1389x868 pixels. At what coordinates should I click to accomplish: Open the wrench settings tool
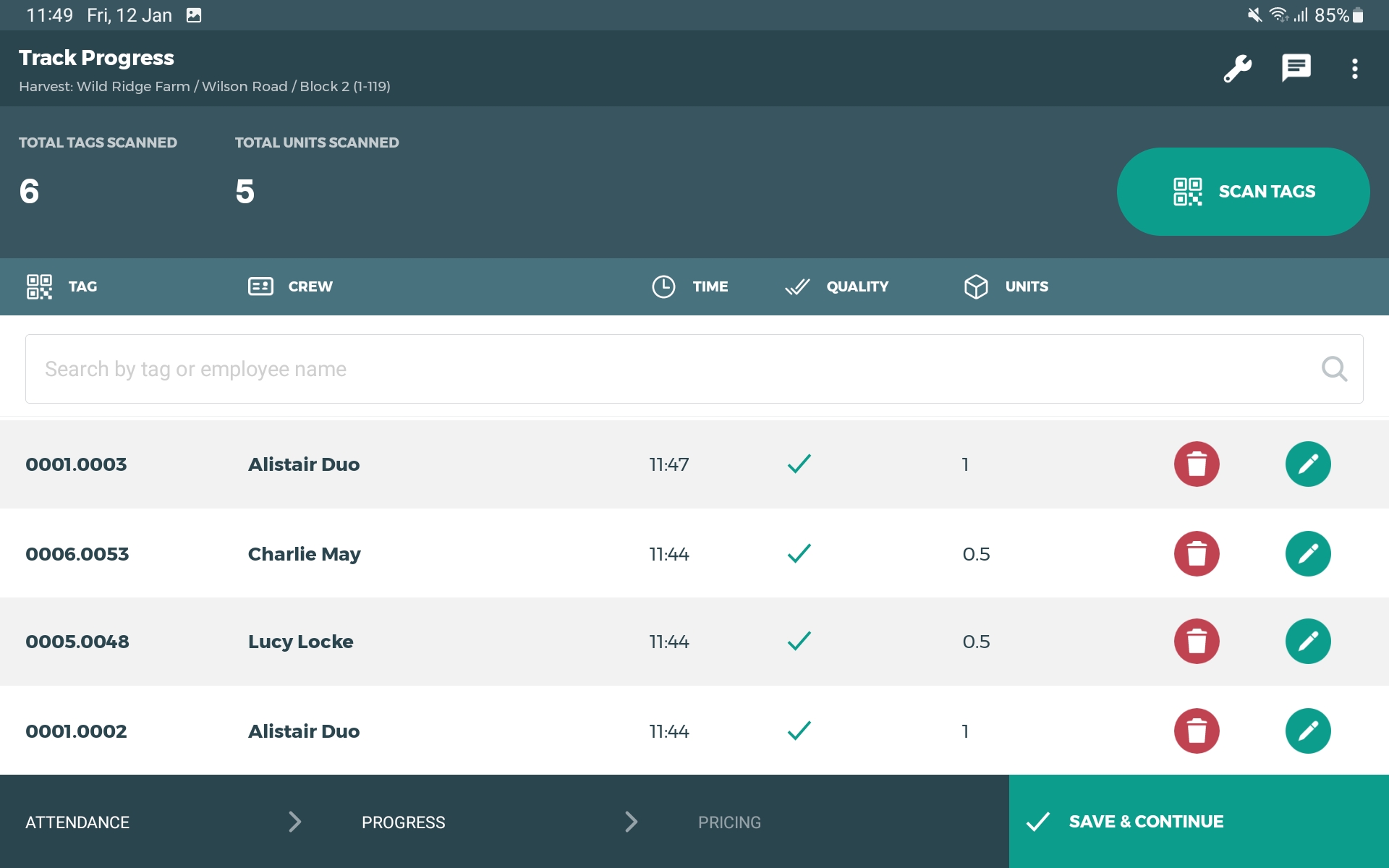(1237, 69)
